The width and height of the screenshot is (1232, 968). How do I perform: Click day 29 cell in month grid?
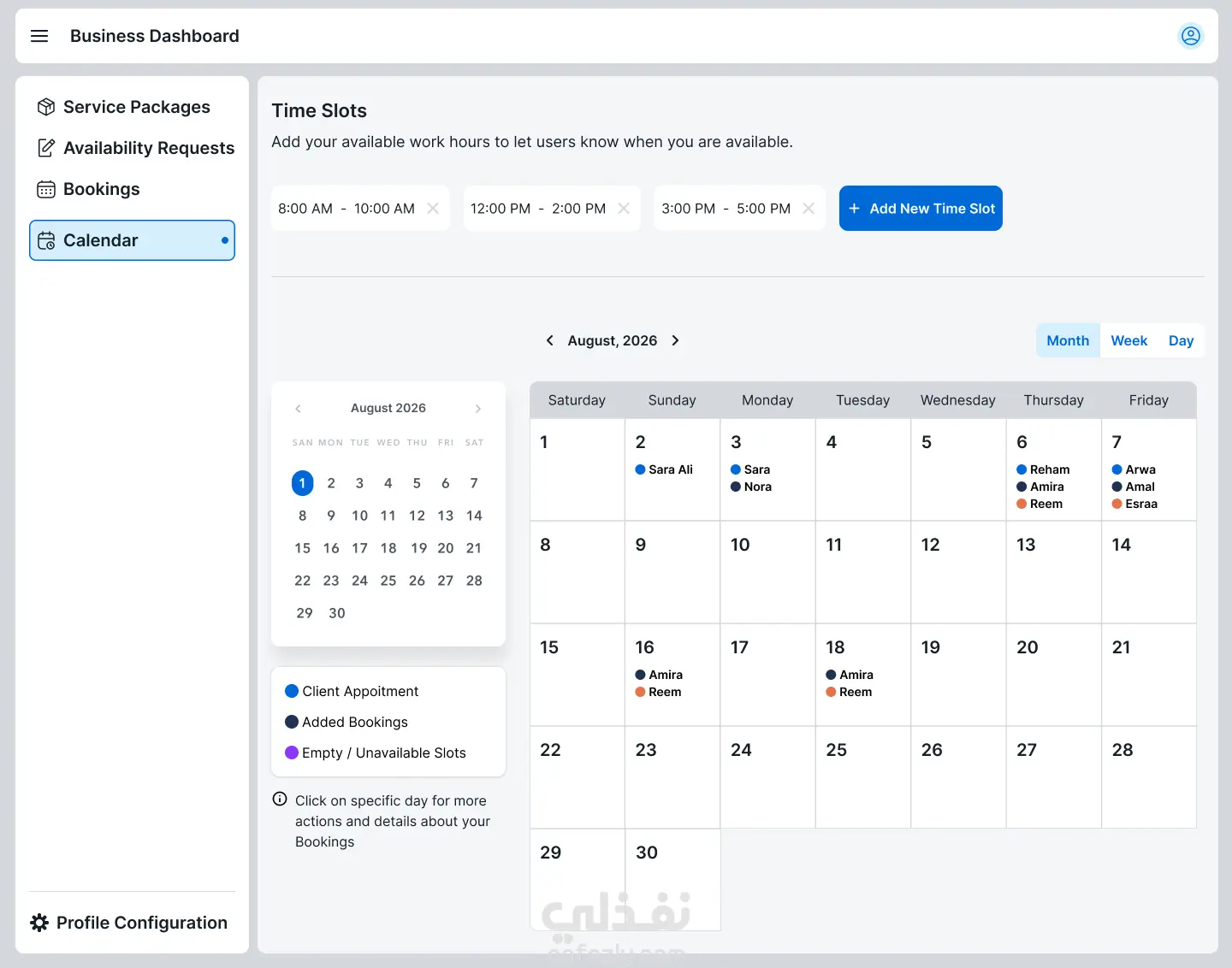pos(577,880)
